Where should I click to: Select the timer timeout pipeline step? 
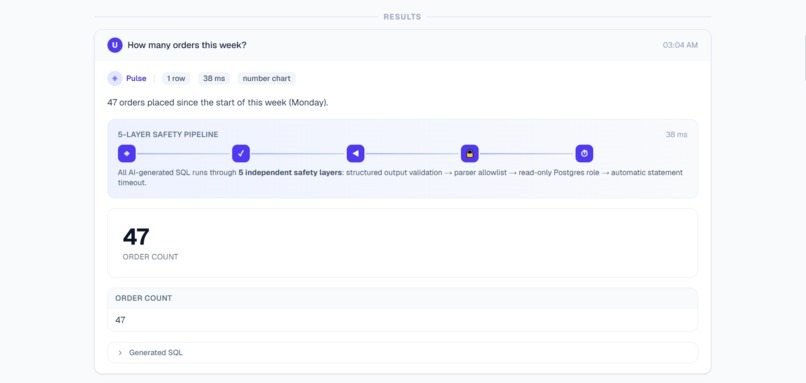tap(584, 153)
